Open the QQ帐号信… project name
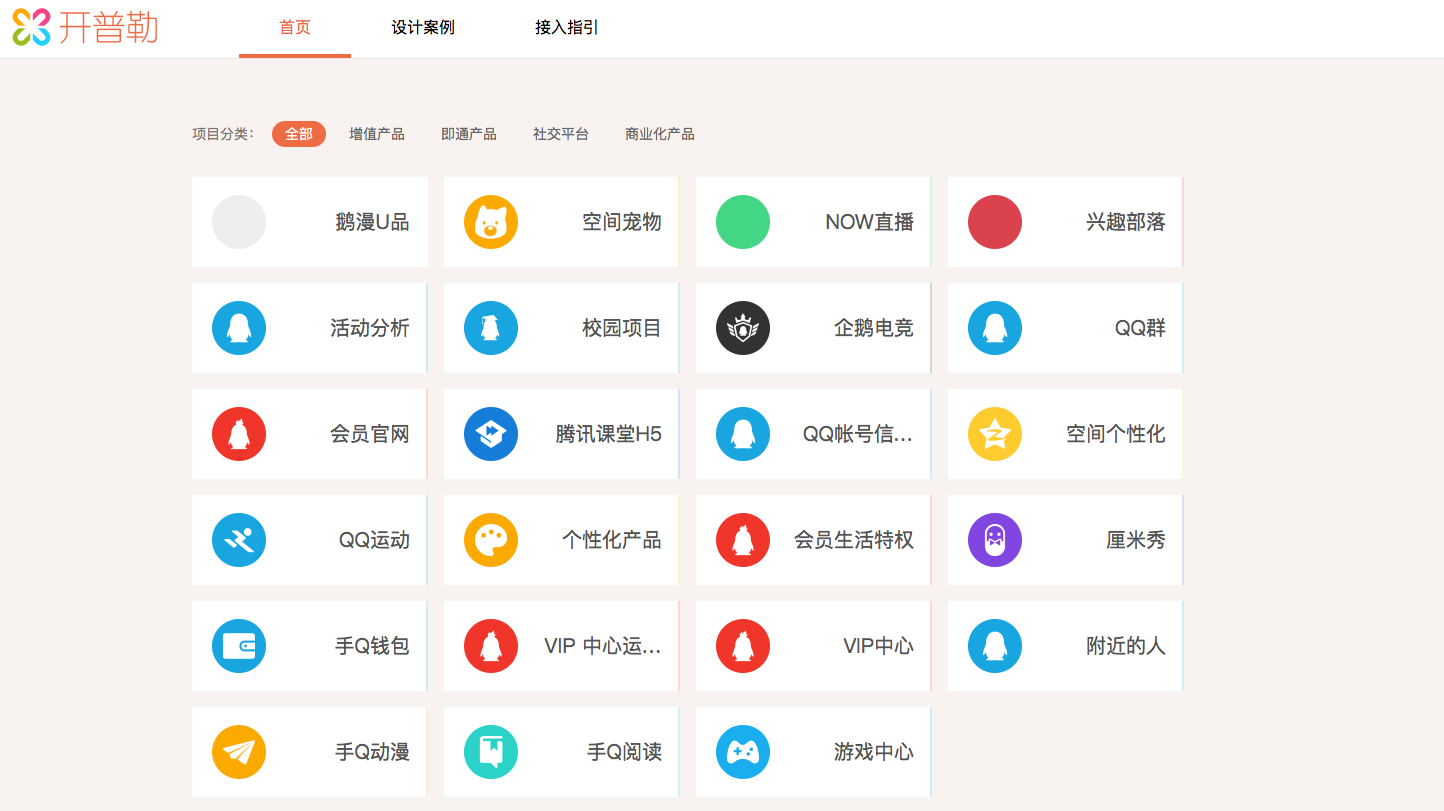The height and width of the screenshot is (811, 1444). point(858,434)
